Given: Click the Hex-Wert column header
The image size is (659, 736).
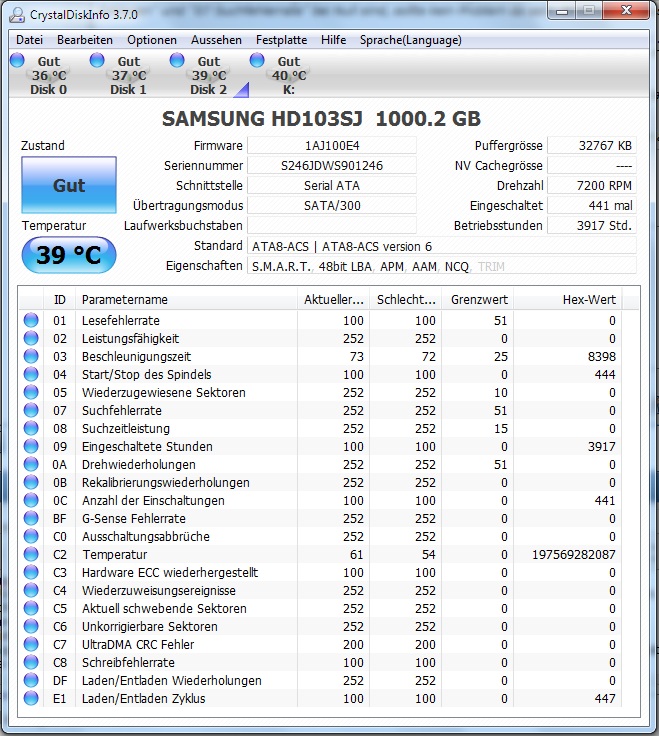Looking at the screenshot, I should point(568,299).
